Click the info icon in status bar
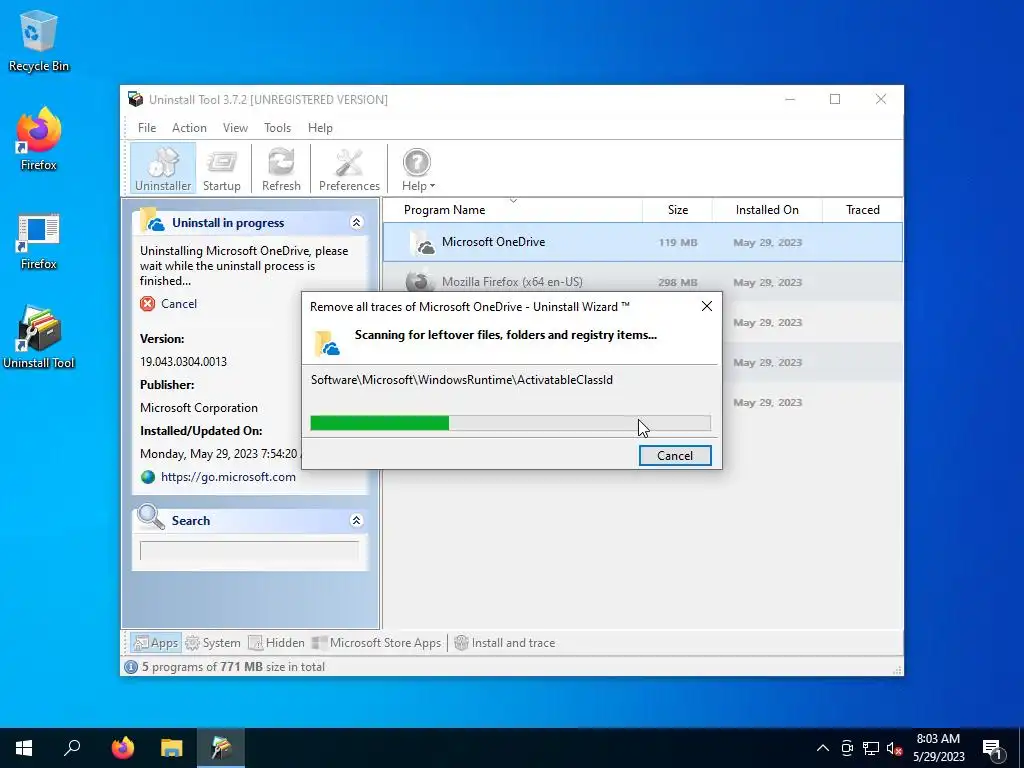 tap(131, 667)
